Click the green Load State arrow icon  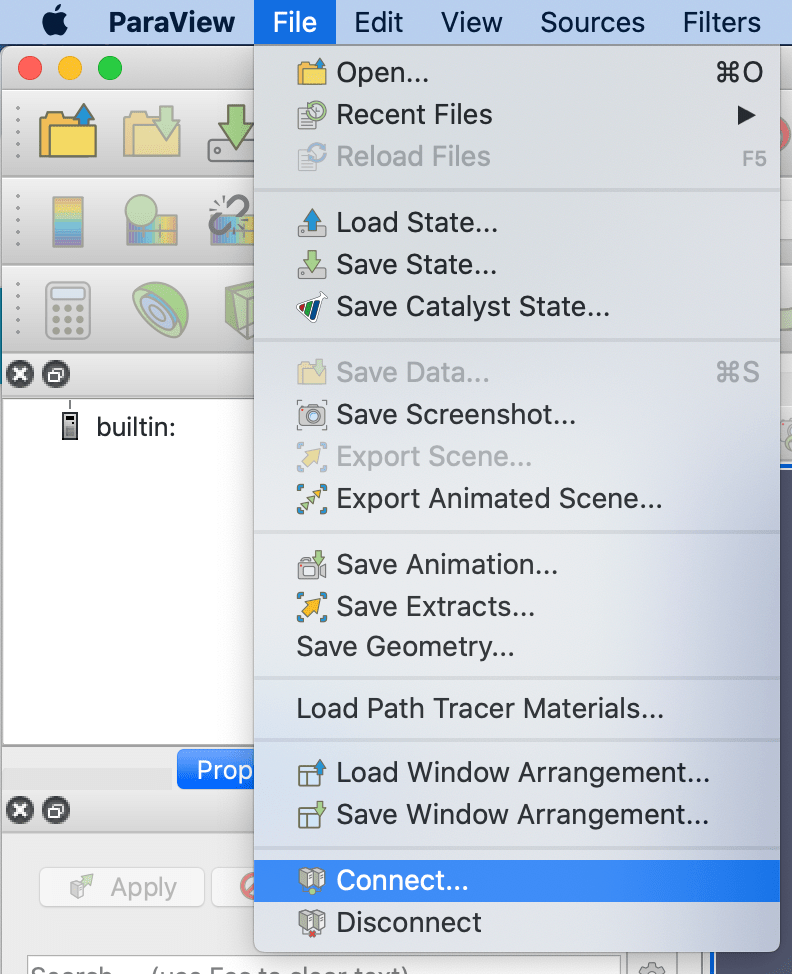[x=235, y=128]
